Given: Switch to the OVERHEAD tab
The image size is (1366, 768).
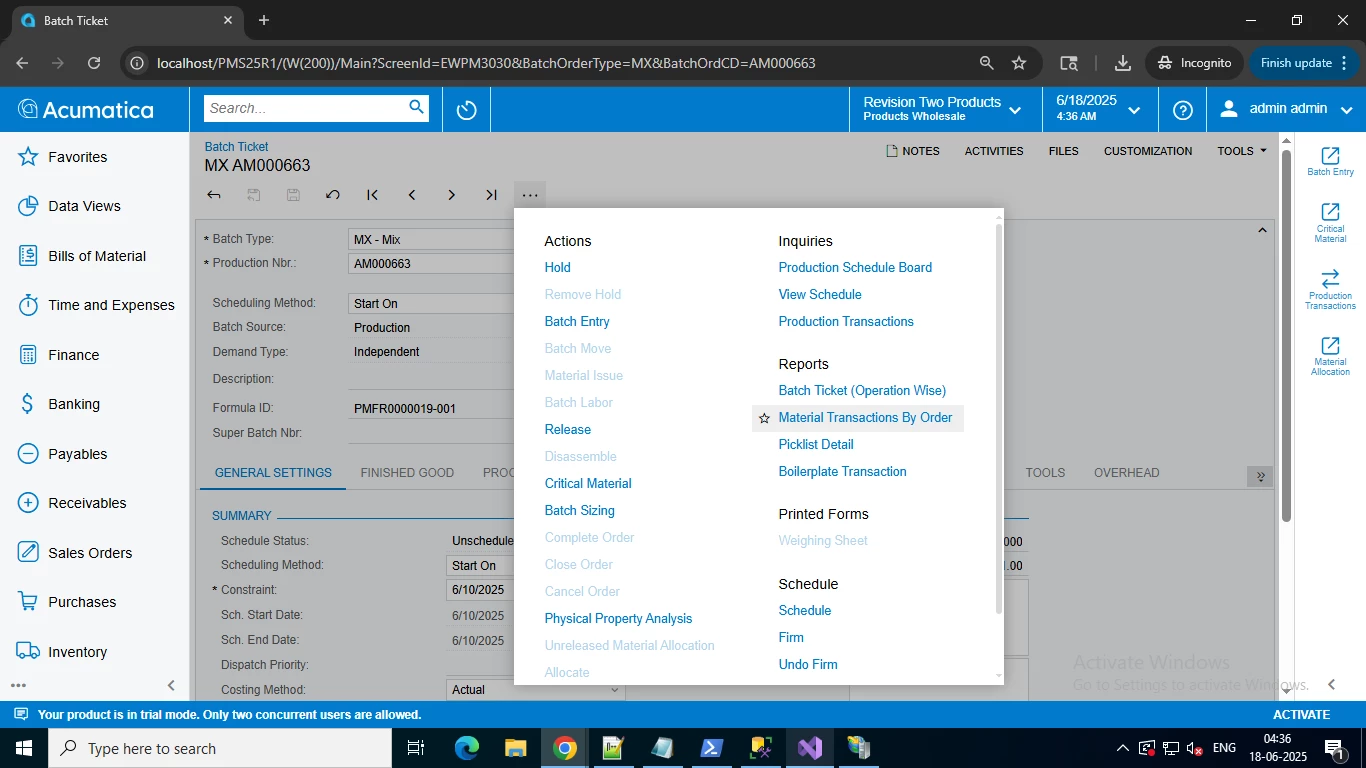Looking at the screenshot, I should (x=1127, y=472).
